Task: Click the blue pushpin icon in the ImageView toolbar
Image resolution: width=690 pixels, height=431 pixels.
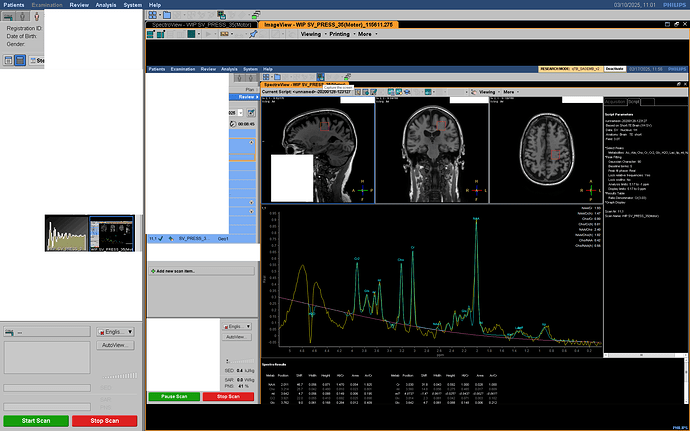Action: [253, 34]
